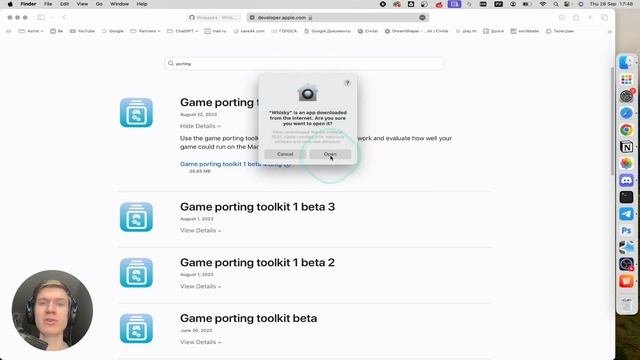
Task: Go back with Safari's back arrow
Action: coord(64,18)
